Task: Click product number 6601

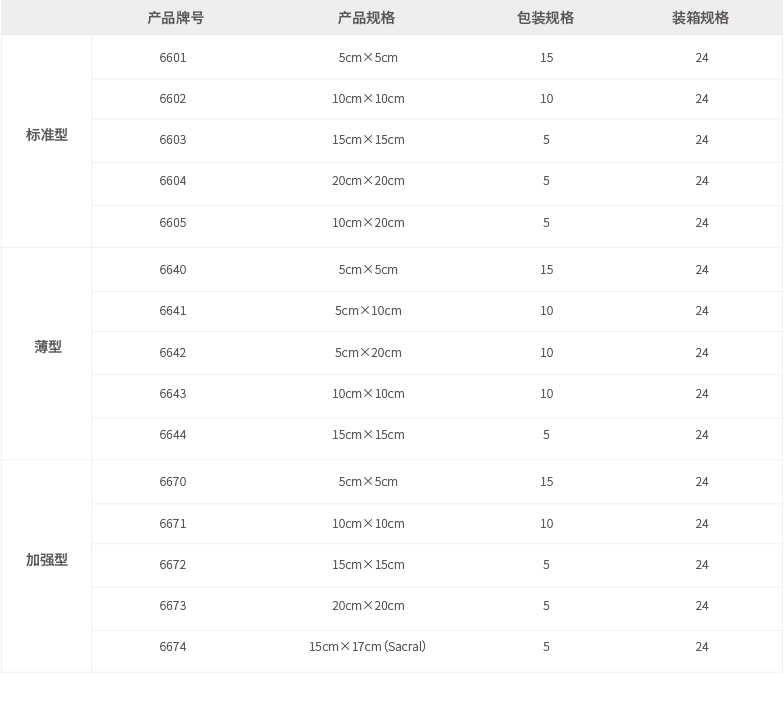Action: 173,58
